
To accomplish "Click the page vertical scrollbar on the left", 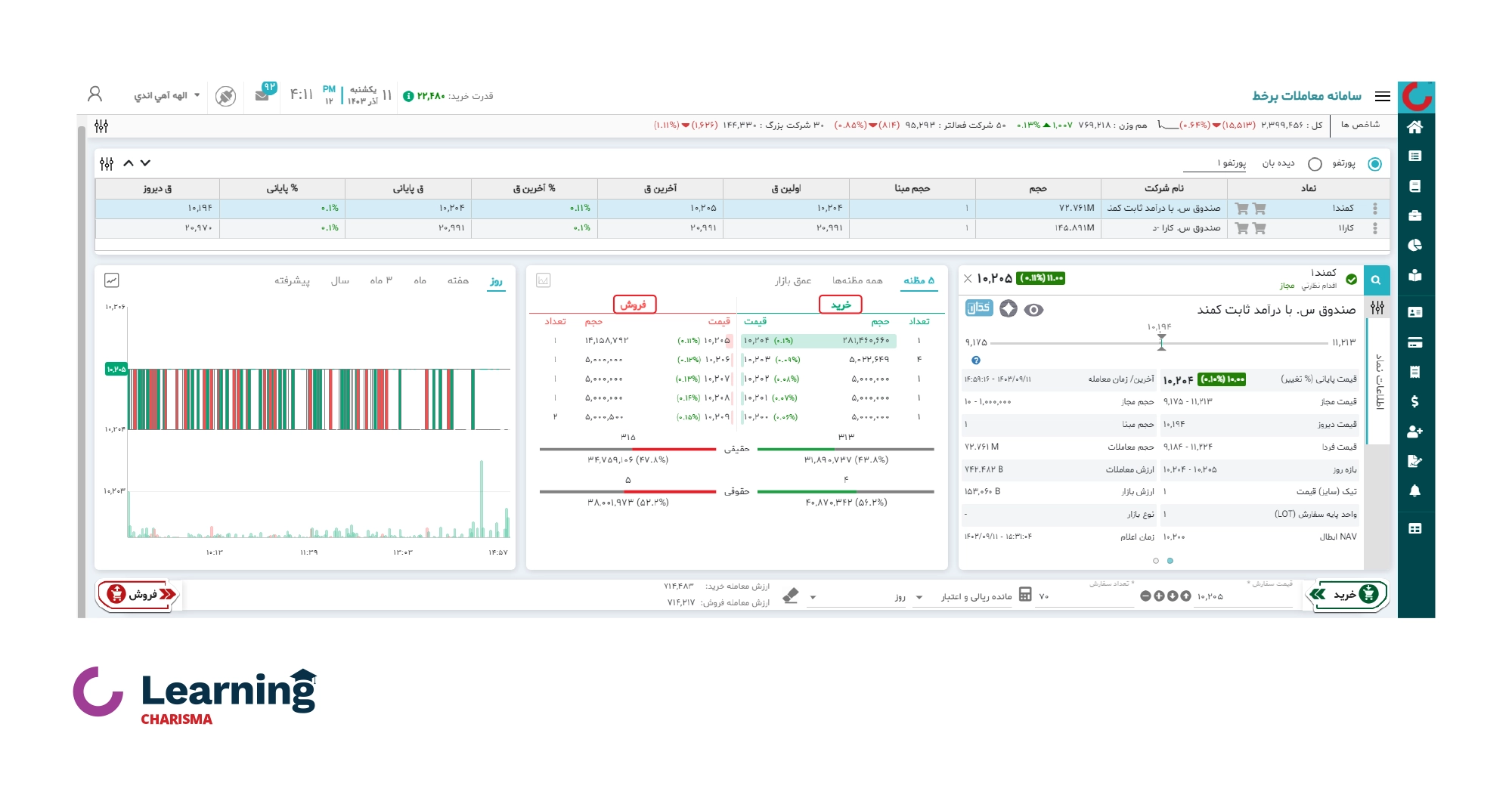I will click(x=81, y=370).
